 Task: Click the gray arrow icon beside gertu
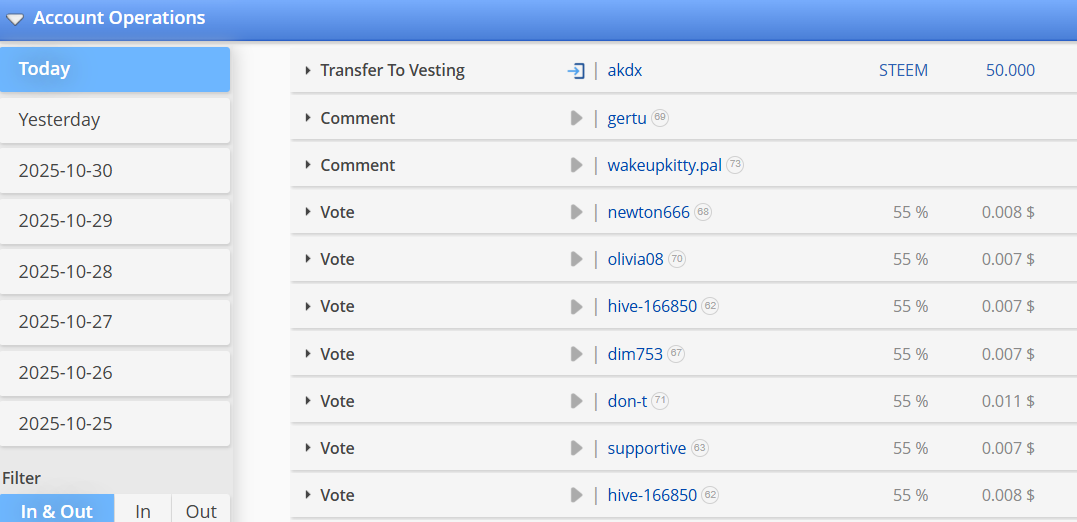pyautogui.click(x=576, y=118)
